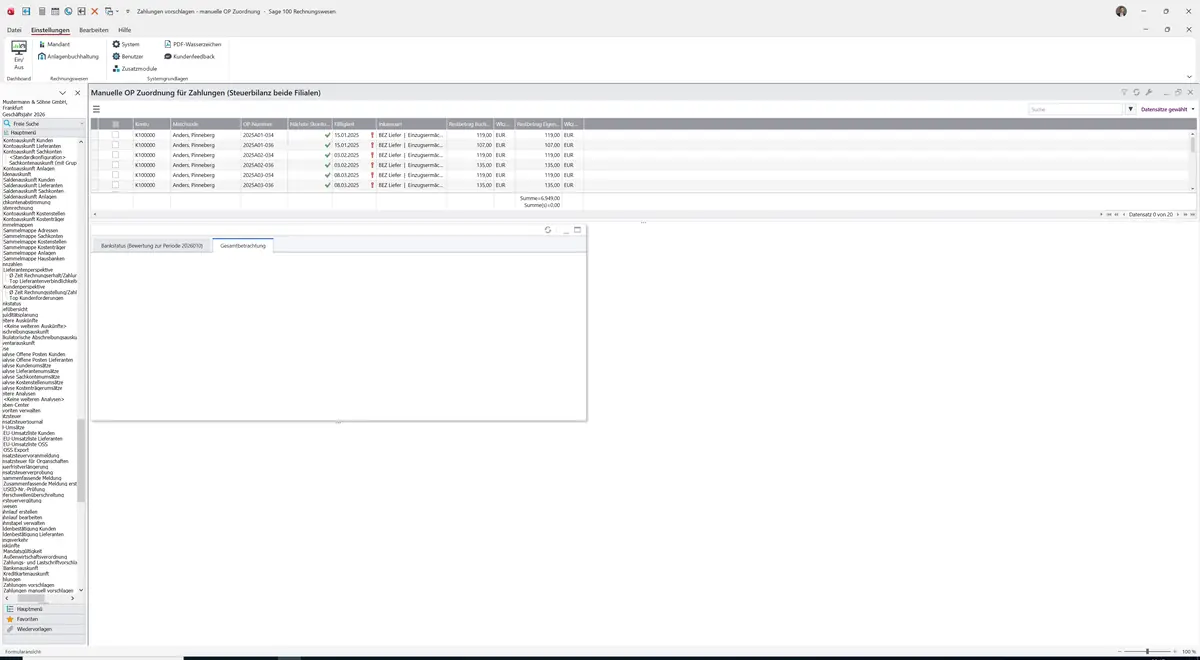Open Zusatzmodule in Systemgrundlagen
The image size is (1200, 660).
point(135,69)
